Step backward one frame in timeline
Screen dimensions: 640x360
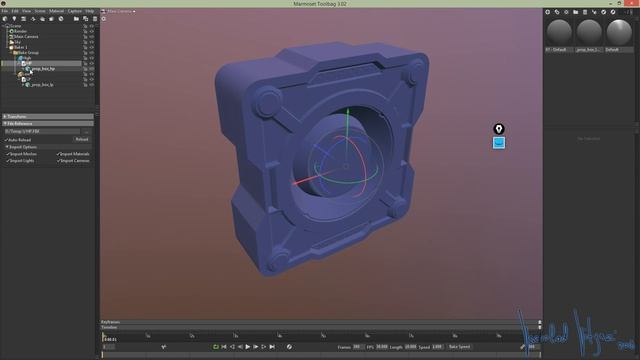240,347
